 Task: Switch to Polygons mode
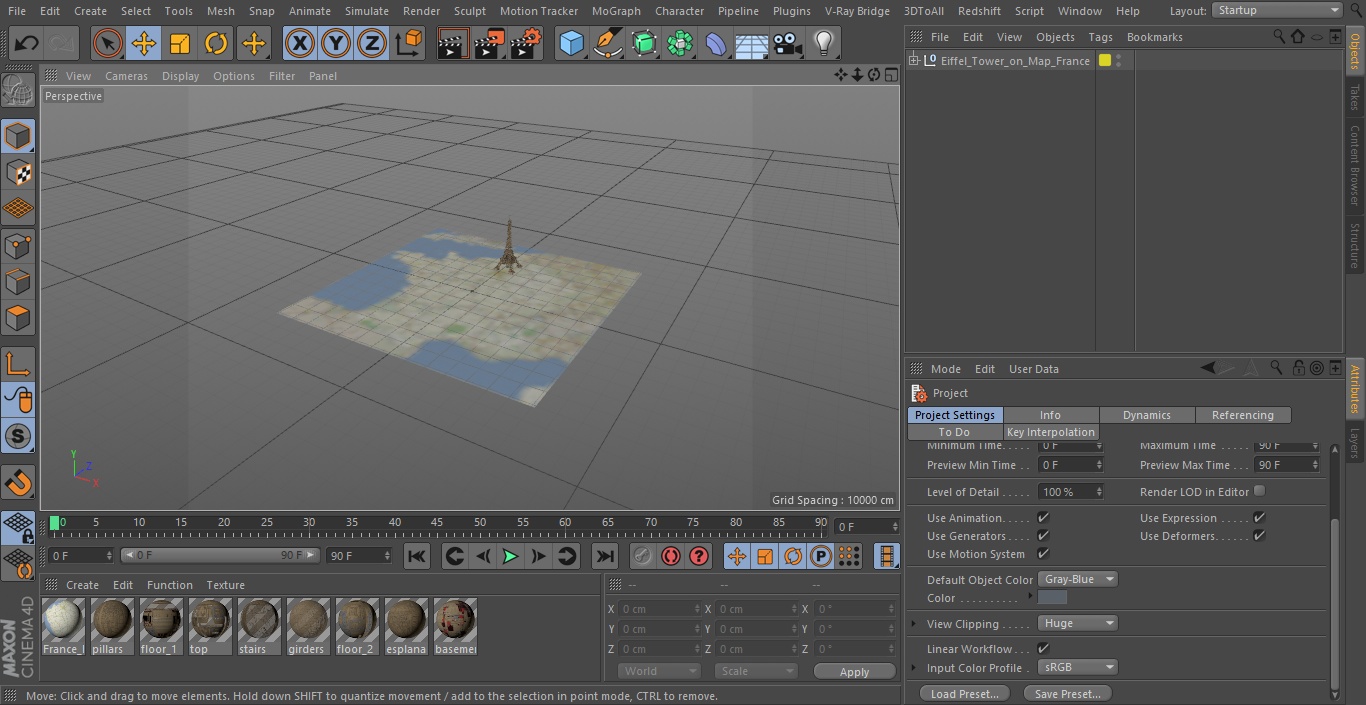[x=18, y=319]
